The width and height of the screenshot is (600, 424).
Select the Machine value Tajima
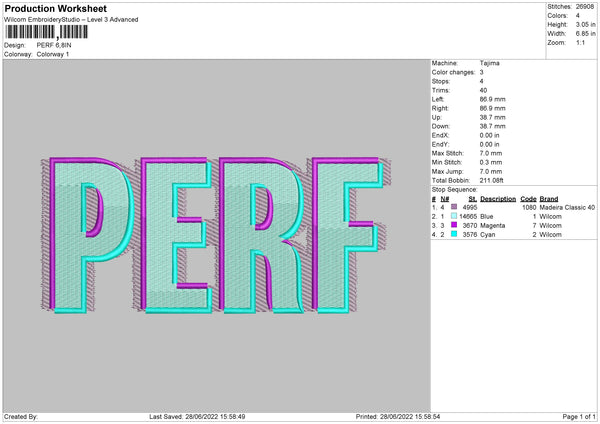click(x=491, y=63)
